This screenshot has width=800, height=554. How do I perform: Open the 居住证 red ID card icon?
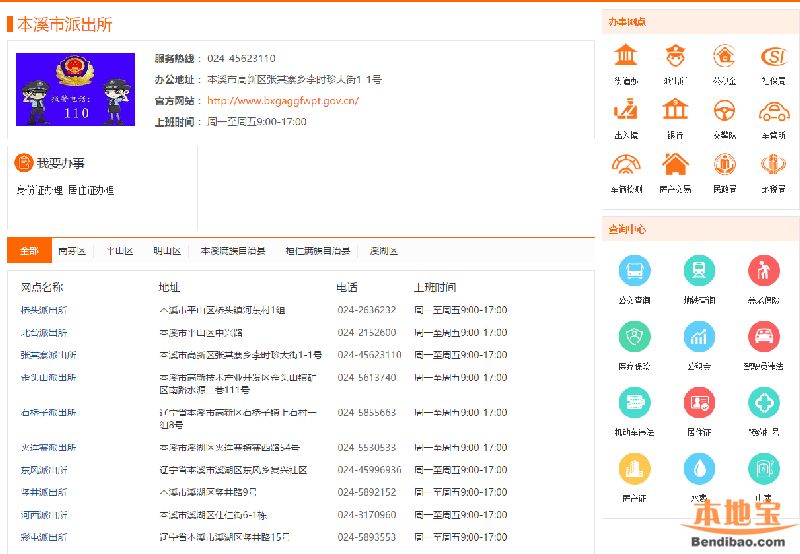(699, 403)
